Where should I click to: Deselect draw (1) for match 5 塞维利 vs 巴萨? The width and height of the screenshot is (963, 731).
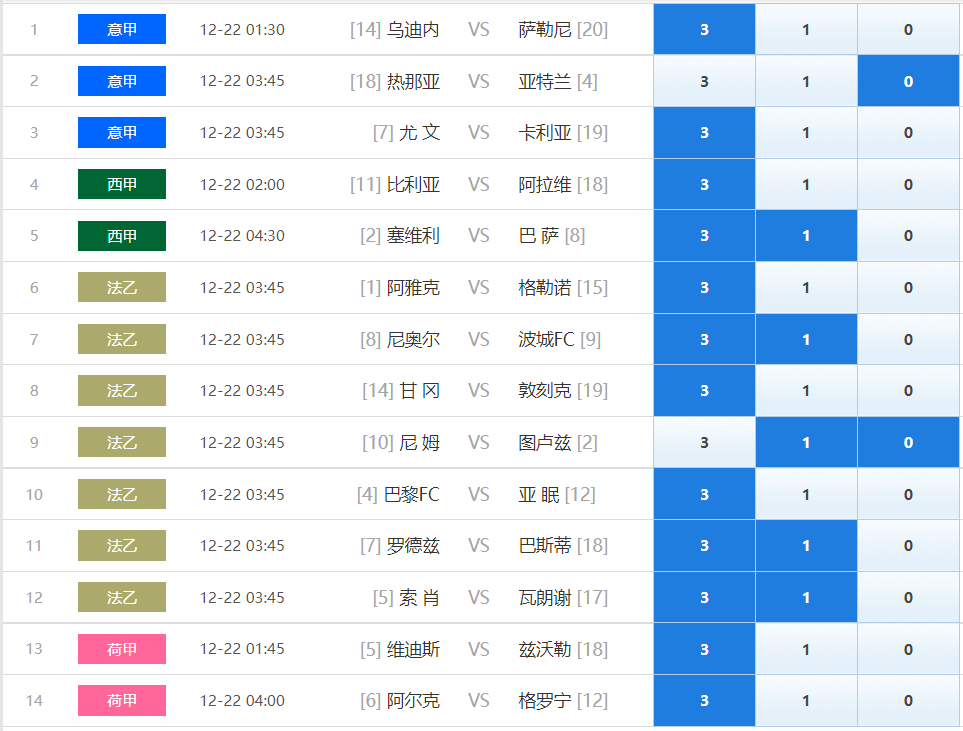pos(806,236)
